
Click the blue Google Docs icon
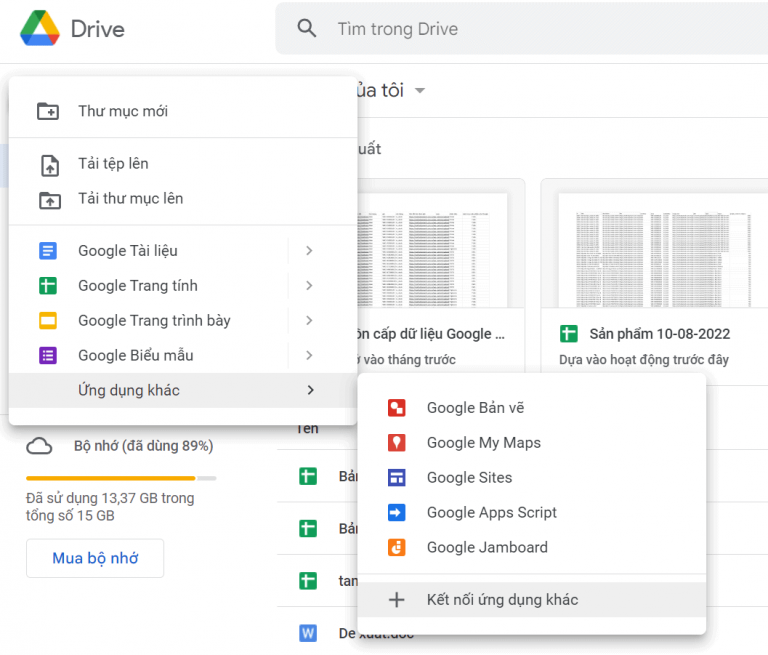click(x=48, y=251)
